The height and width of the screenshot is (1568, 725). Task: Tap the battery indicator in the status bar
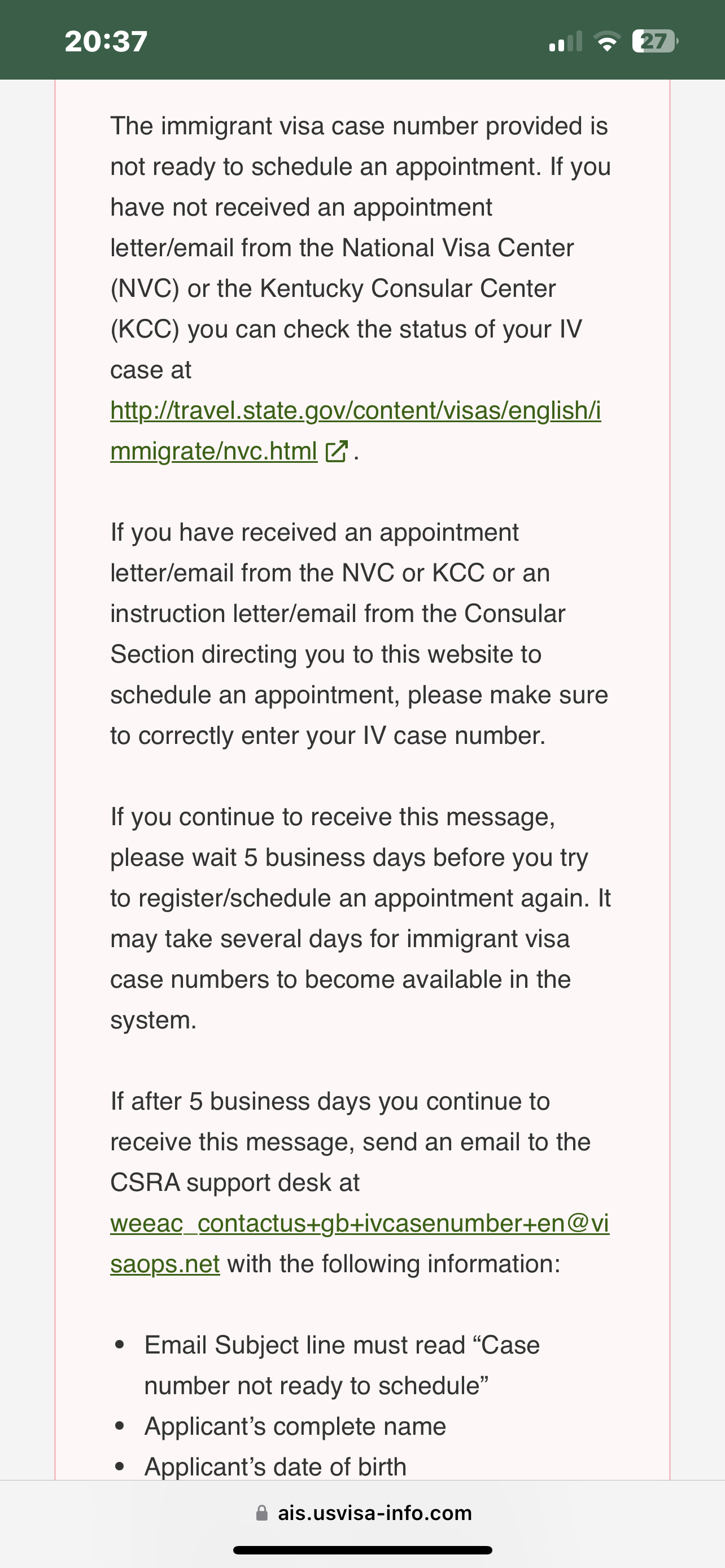pyautogui.click(x=655, y=41)
